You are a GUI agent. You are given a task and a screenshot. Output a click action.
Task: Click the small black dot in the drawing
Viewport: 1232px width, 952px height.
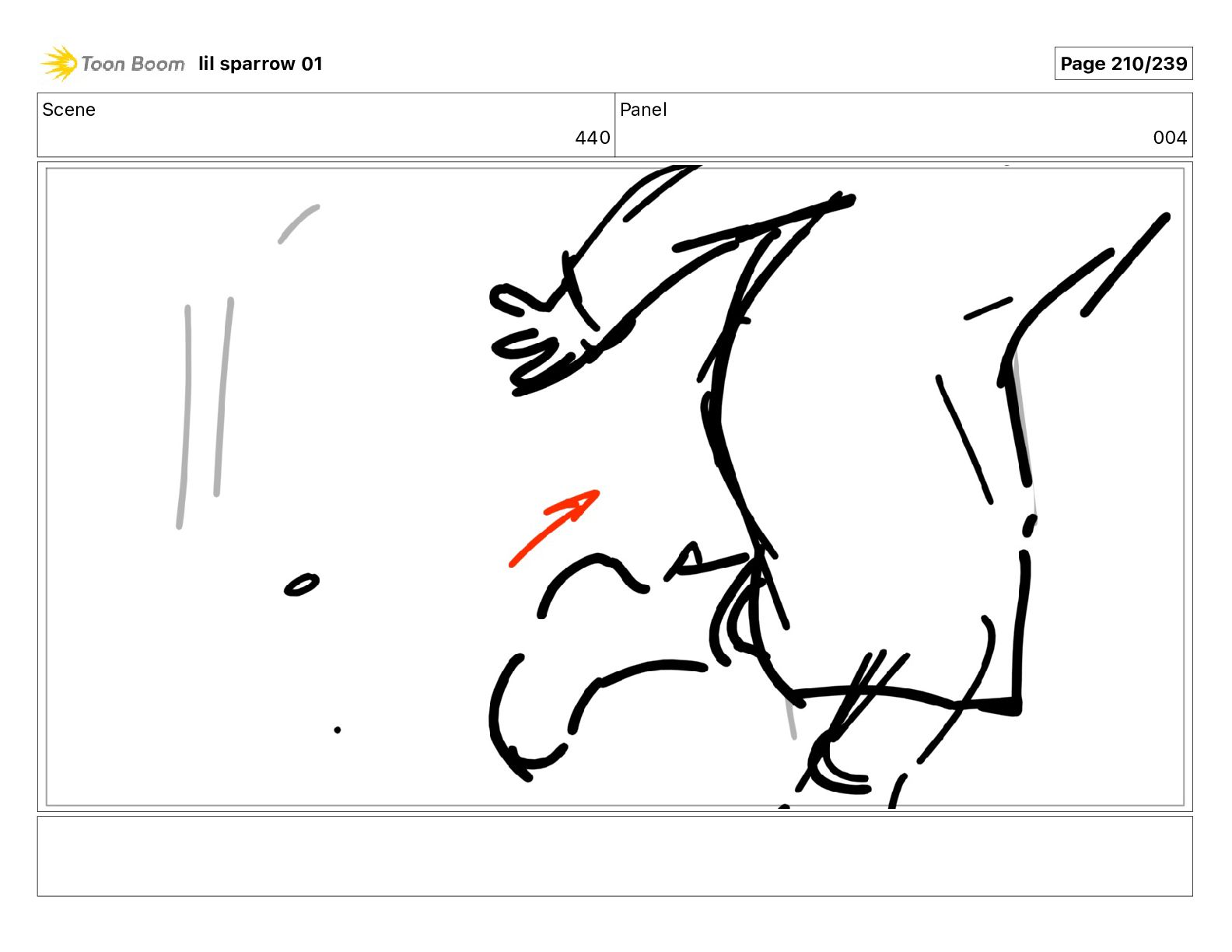(x=337, y=730)
